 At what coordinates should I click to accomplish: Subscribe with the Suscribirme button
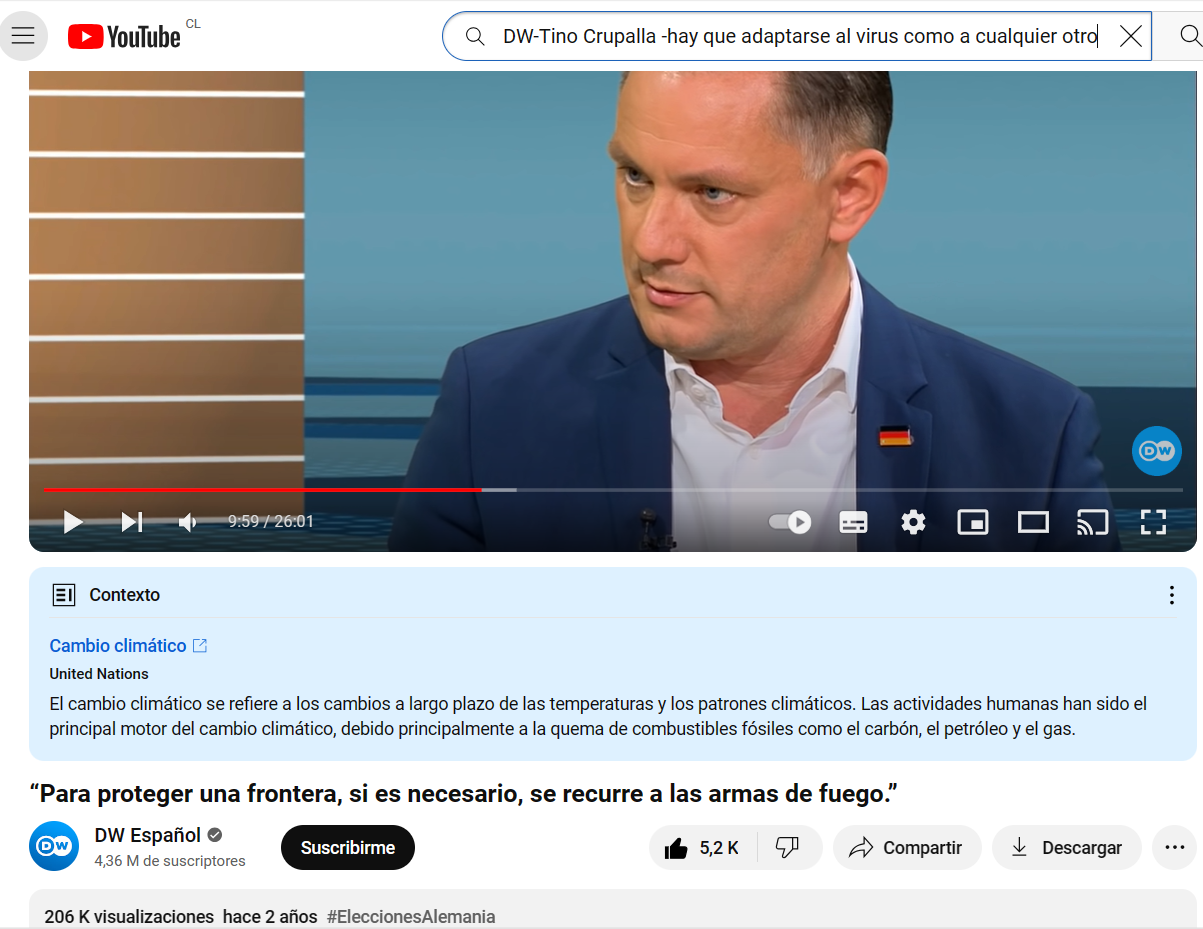point(348,847)
